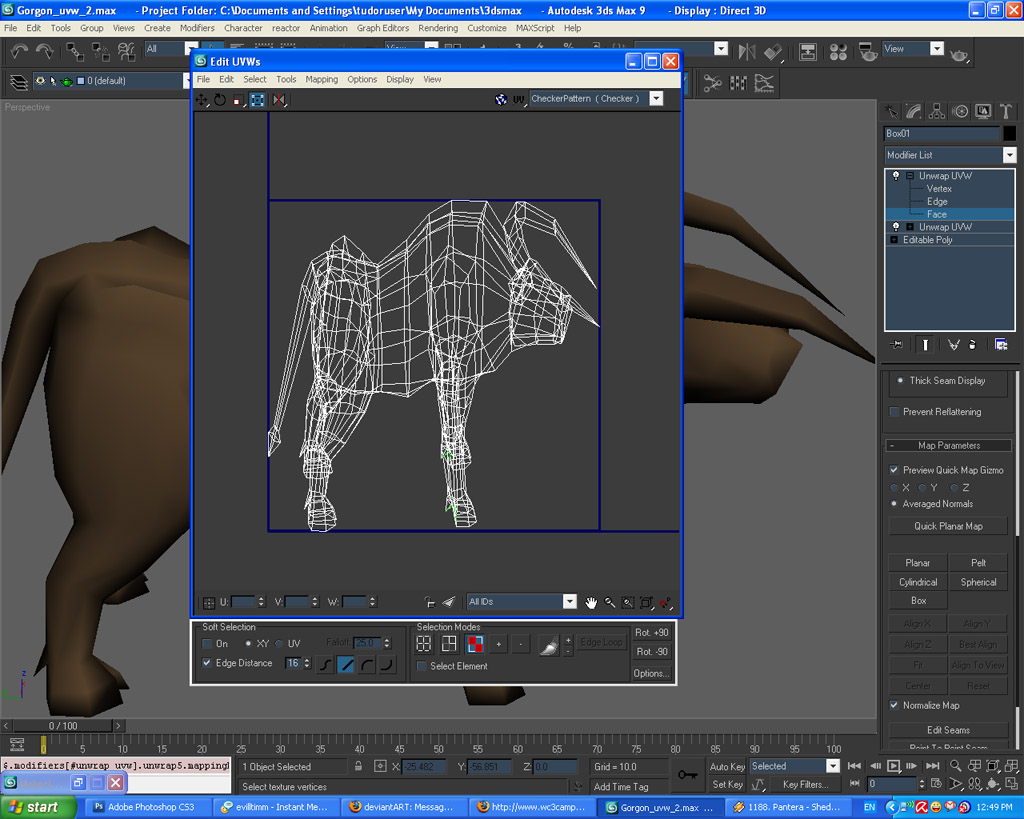Activate the Freeform Mode tool in Edit UVWs
Viewport: 1024px width, 819px height.
coord(257,100)
